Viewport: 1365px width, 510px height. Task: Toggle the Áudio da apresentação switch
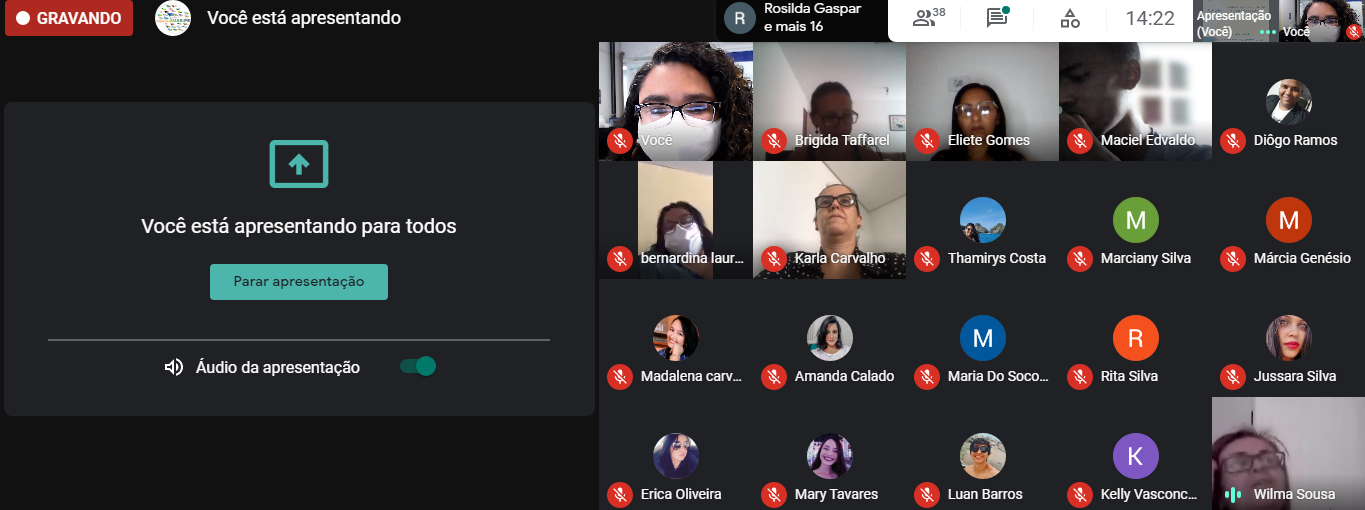418,366
